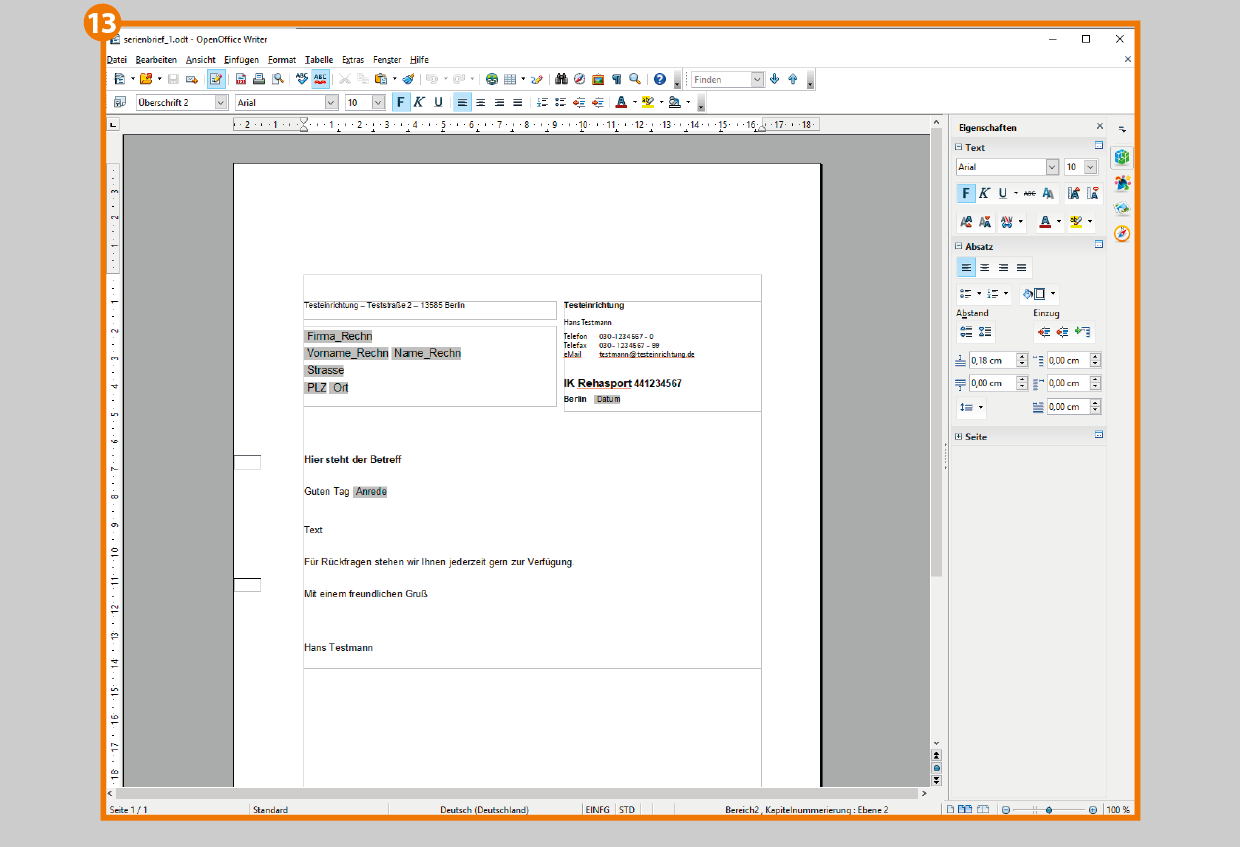Screen dimensions: 1240x847
Task: Click the zoom slider in status bar
Action: pyautogui.click(x=1048, y=809)
